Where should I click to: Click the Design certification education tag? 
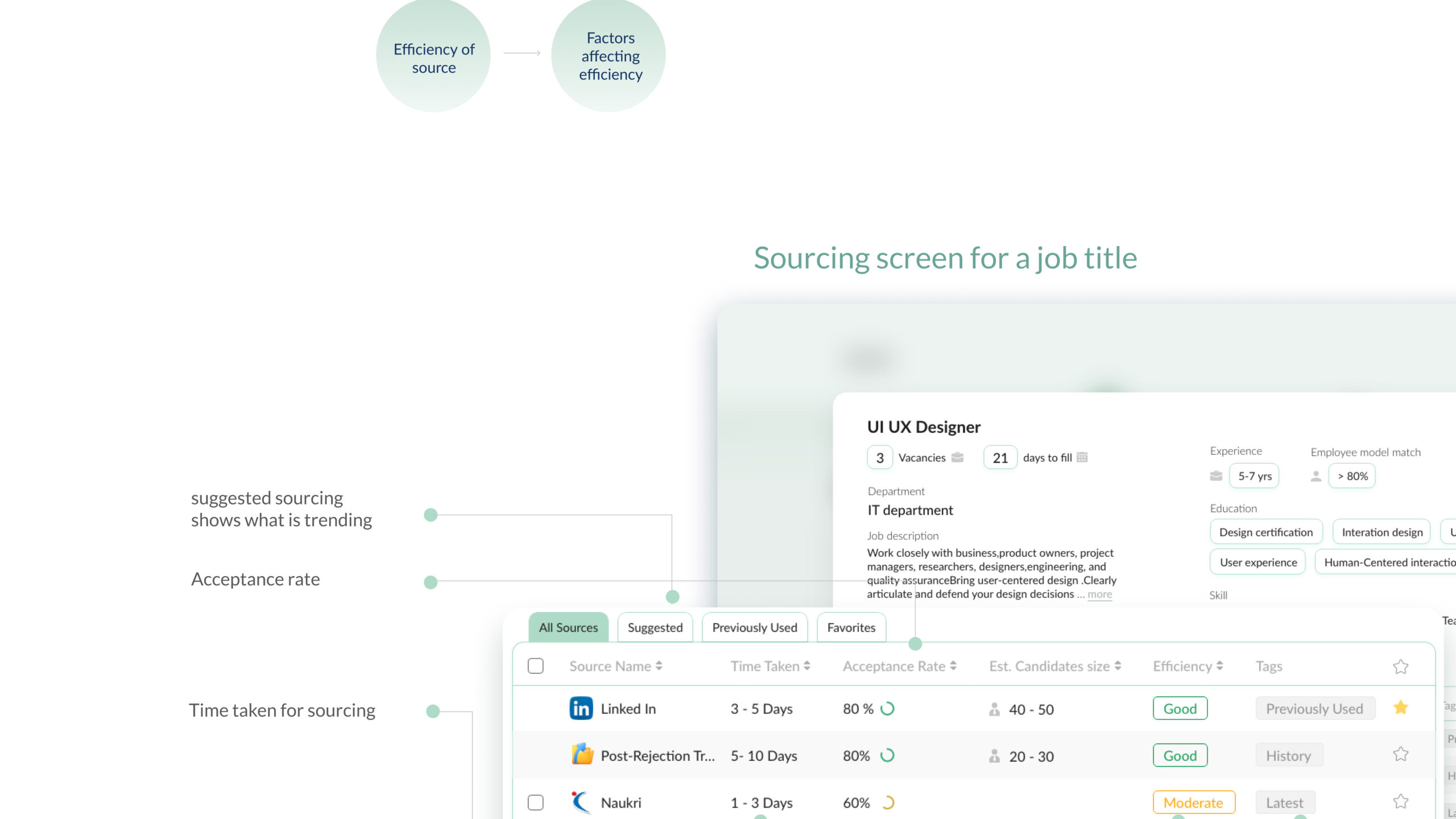(x=1265, y=532)
